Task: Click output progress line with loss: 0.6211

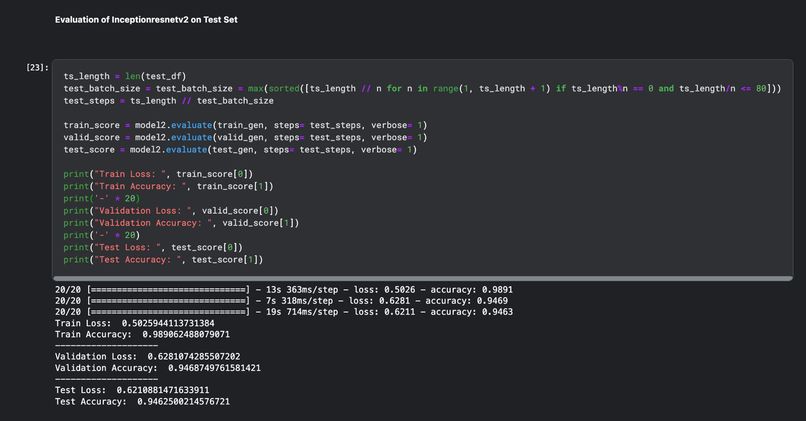Action: click(x=284, y=312)
